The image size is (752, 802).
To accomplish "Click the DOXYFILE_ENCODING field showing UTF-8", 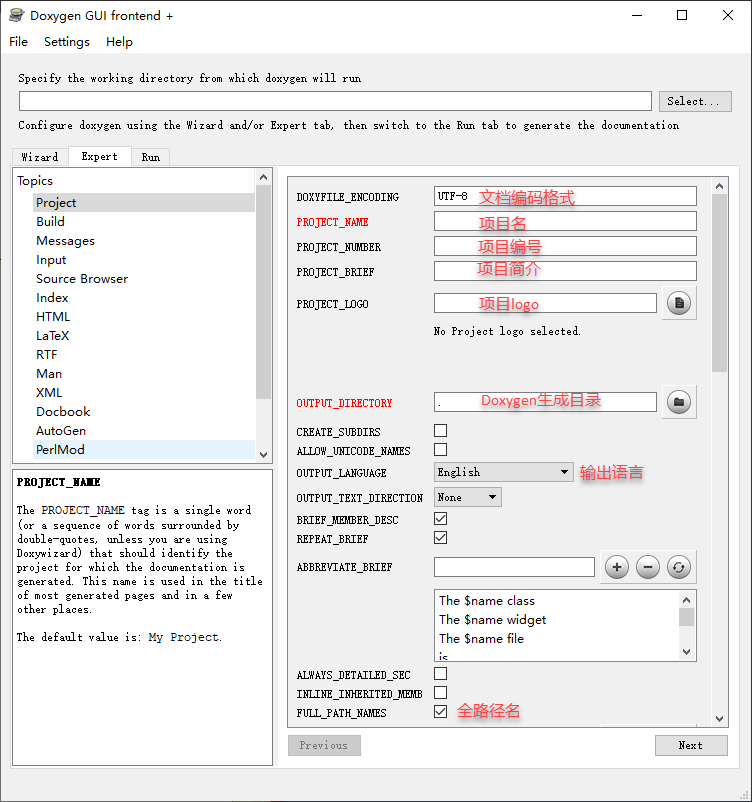I will click(x=565, y=196).
